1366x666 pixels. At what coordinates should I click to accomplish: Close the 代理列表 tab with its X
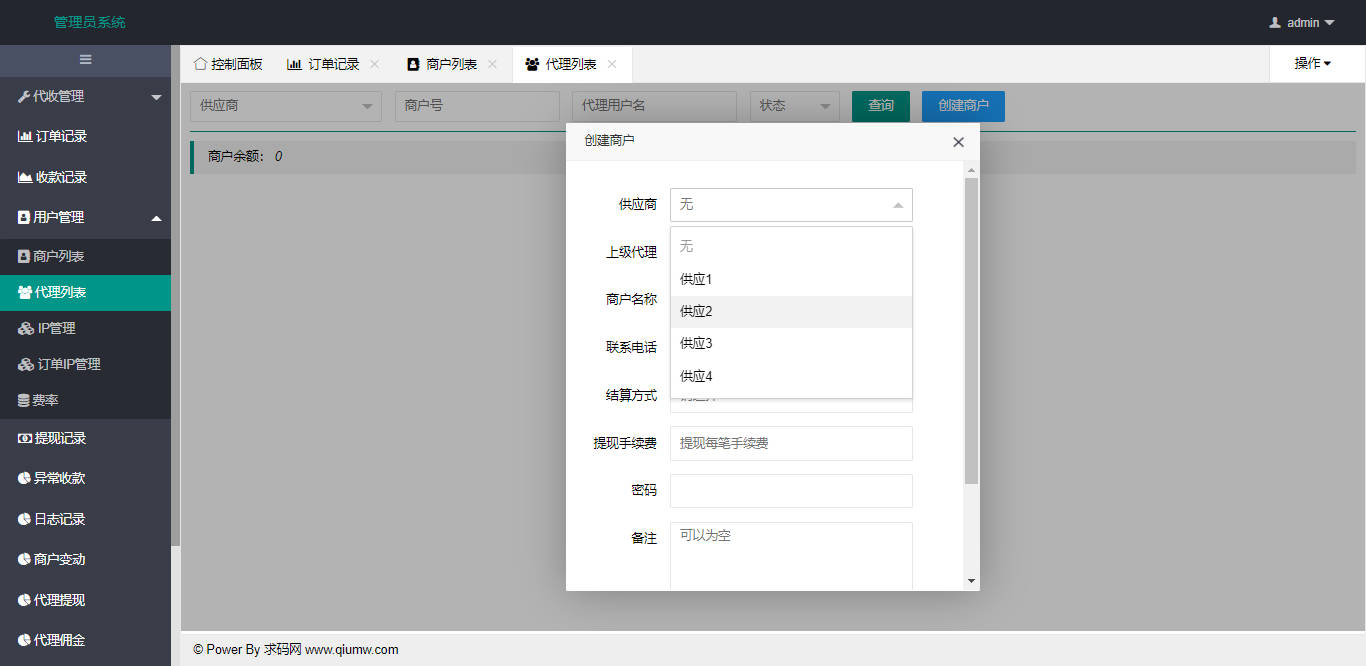612,64
